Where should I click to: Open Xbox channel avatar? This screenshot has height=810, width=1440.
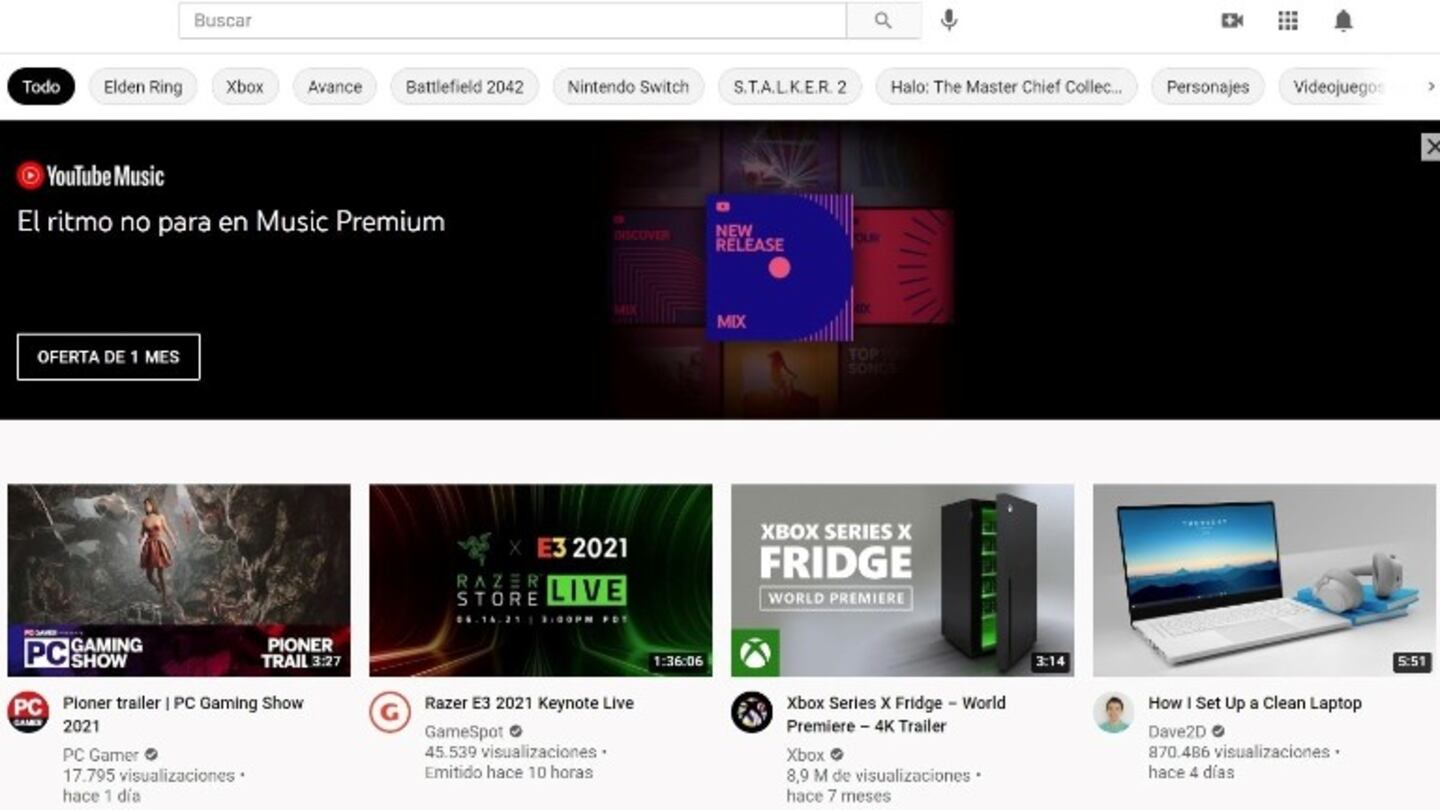point(752,712)
